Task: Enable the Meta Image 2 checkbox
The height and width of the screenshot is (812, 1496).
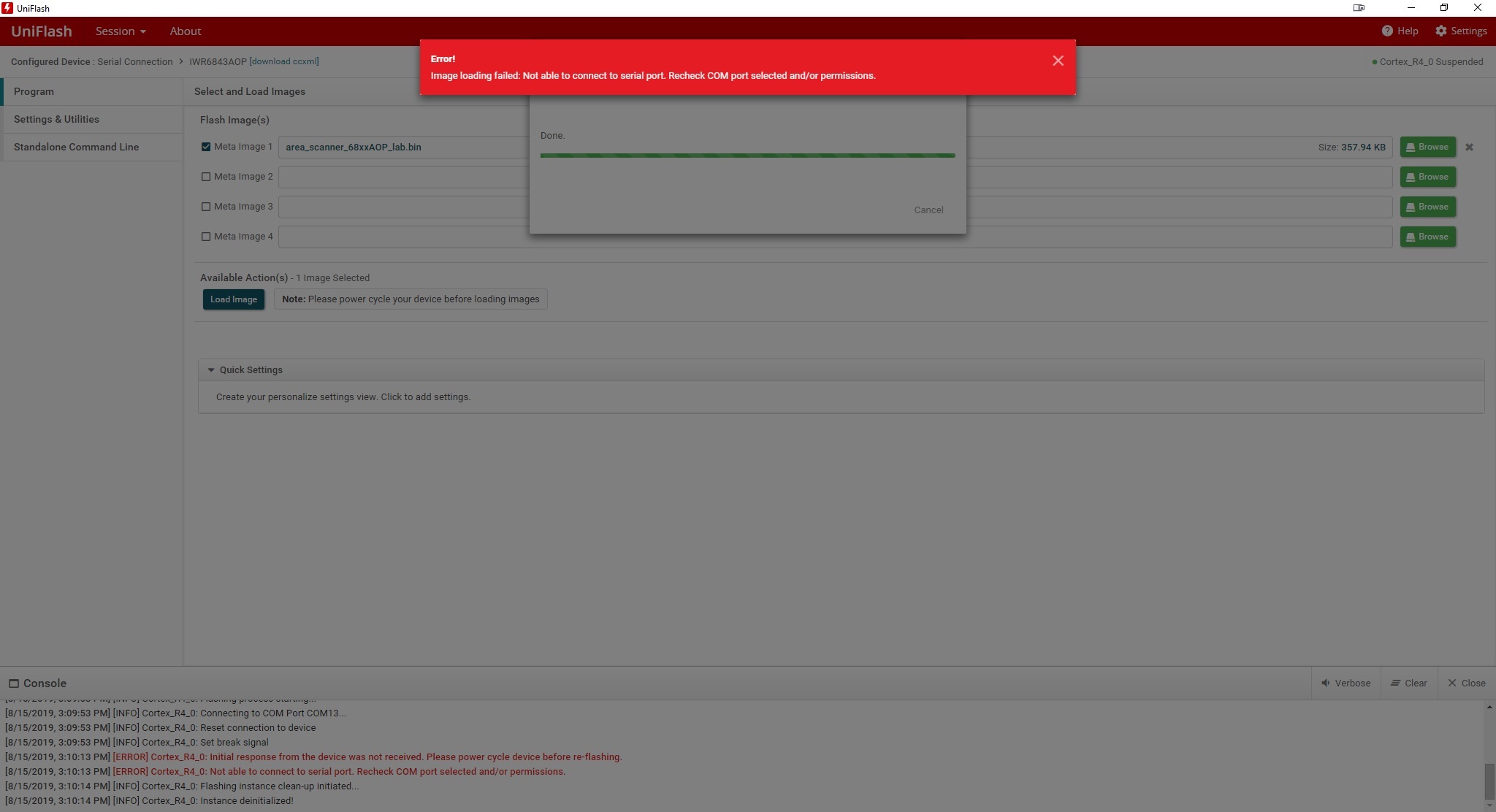Action: click(206, 177)
